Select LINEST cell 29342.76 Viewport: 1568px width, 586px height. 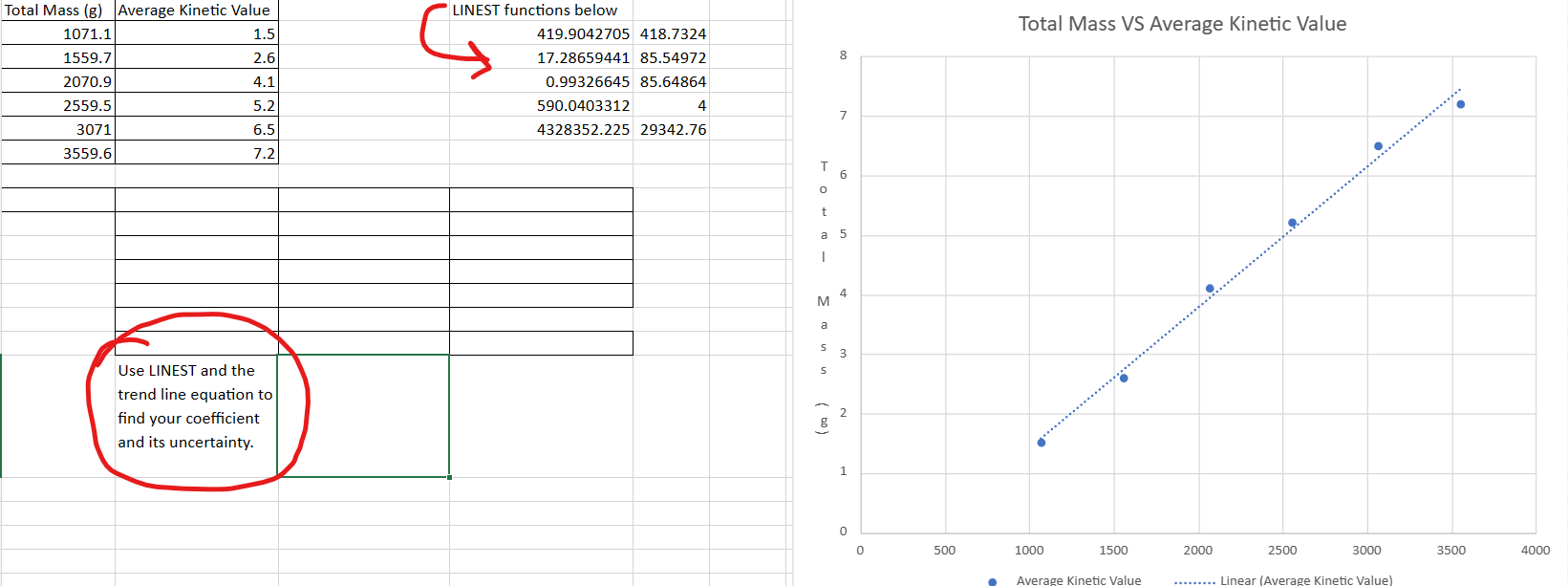point(671,129)
